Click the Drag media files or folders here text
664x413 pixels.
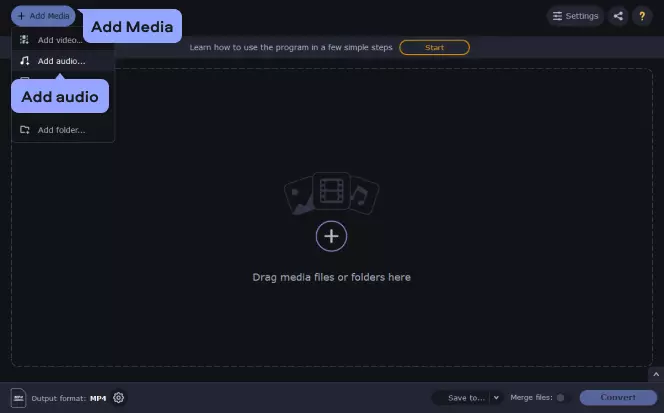click(332, 277)
